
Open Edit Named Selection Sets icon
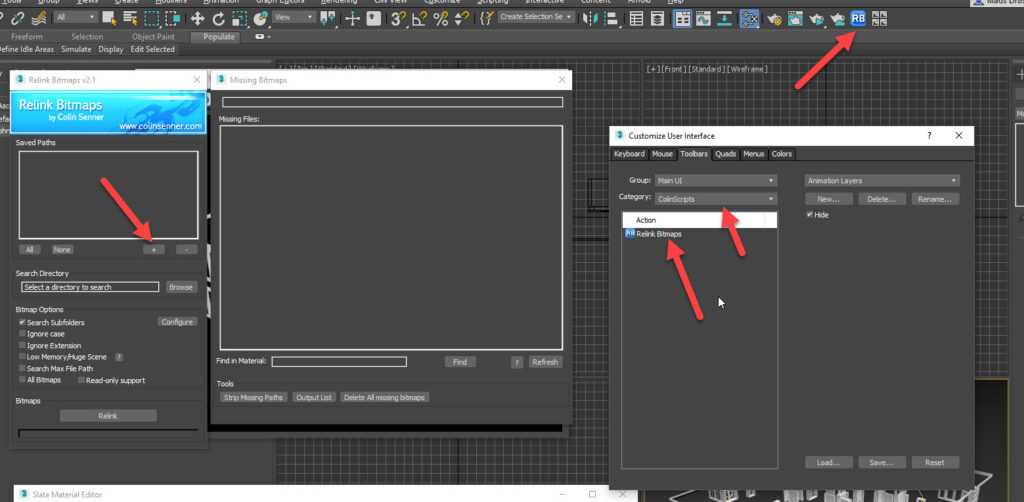coord(486,19)
